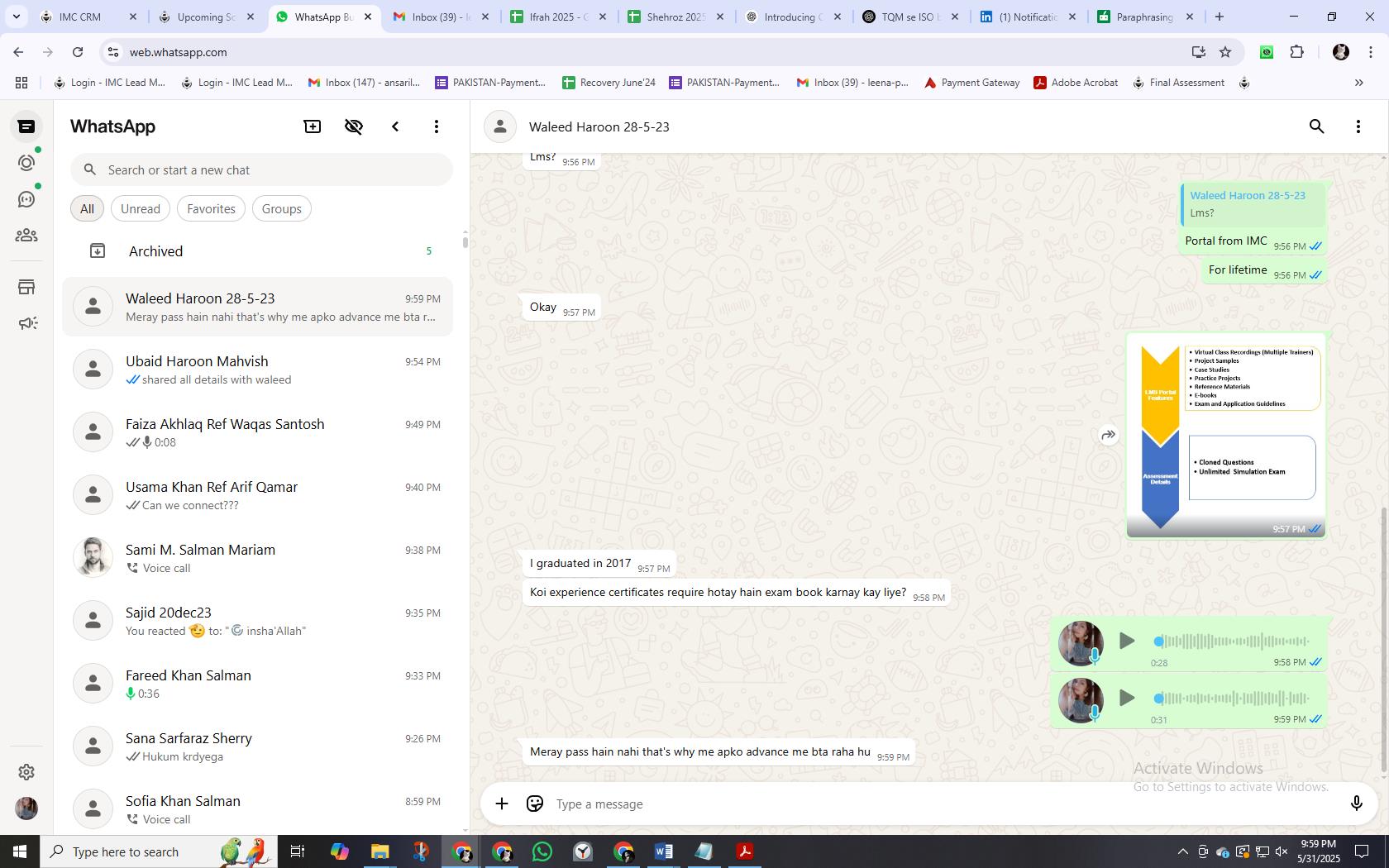1389x868 pixels.
Task: Open the Status updates icon
Action: [26, 163]
